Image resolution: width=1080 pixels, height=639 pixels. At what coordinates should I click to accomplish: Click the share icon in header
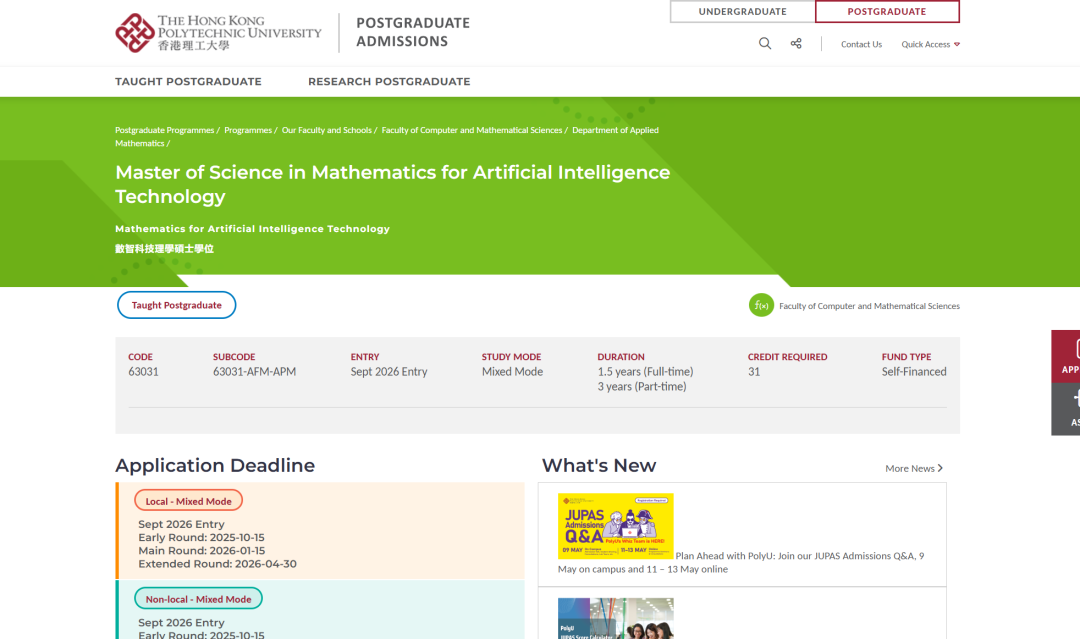796,43
